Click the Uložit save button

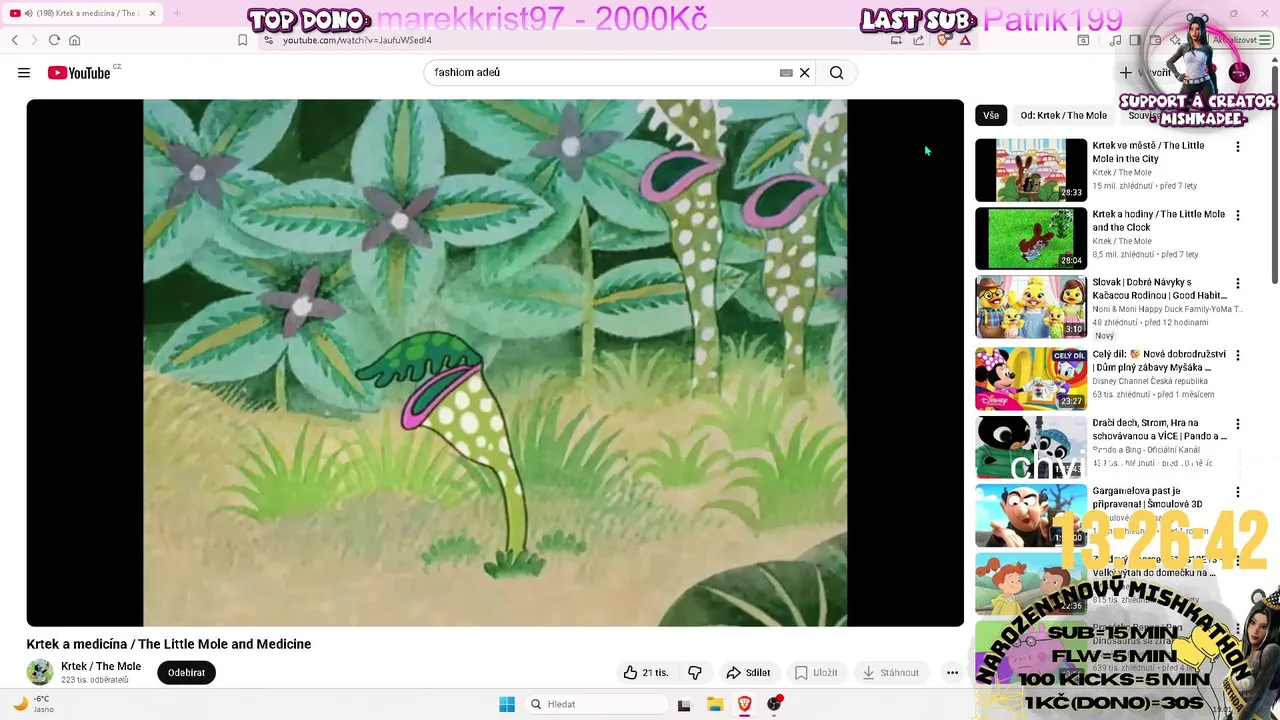coord(816,673)
